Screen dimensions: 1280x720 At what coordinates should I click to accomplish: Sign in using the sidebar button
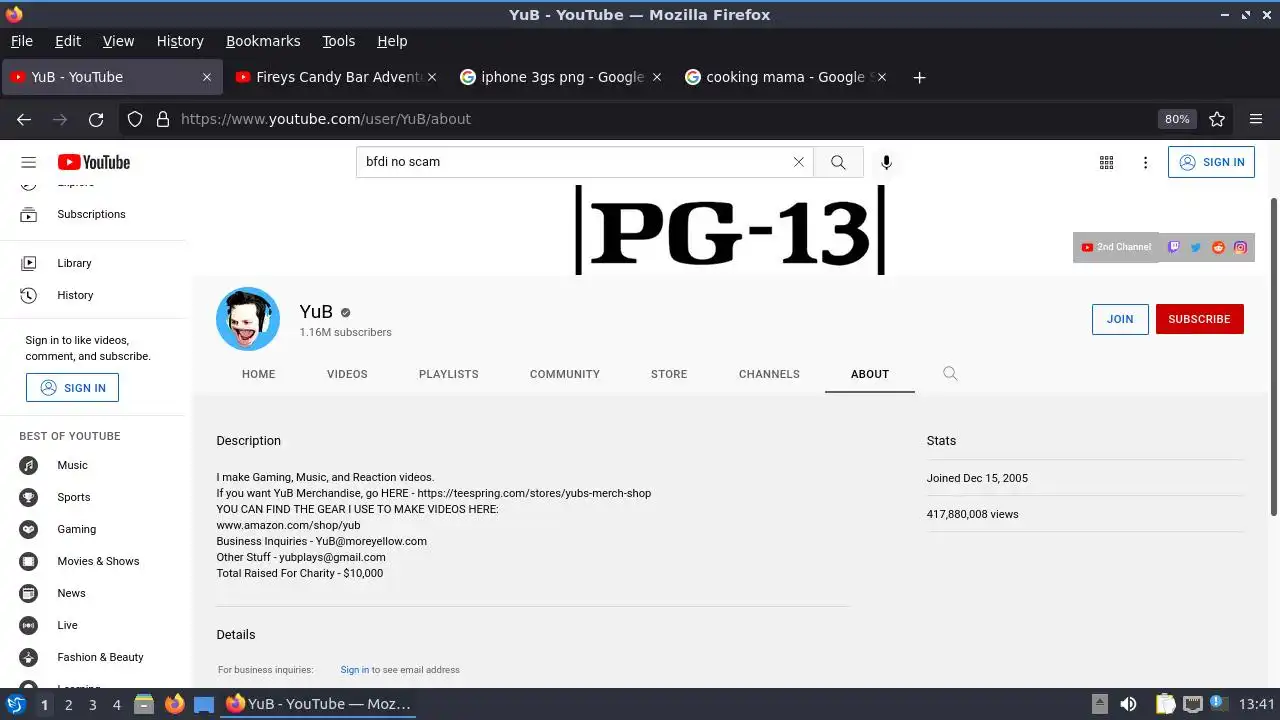tap(72, 388)
